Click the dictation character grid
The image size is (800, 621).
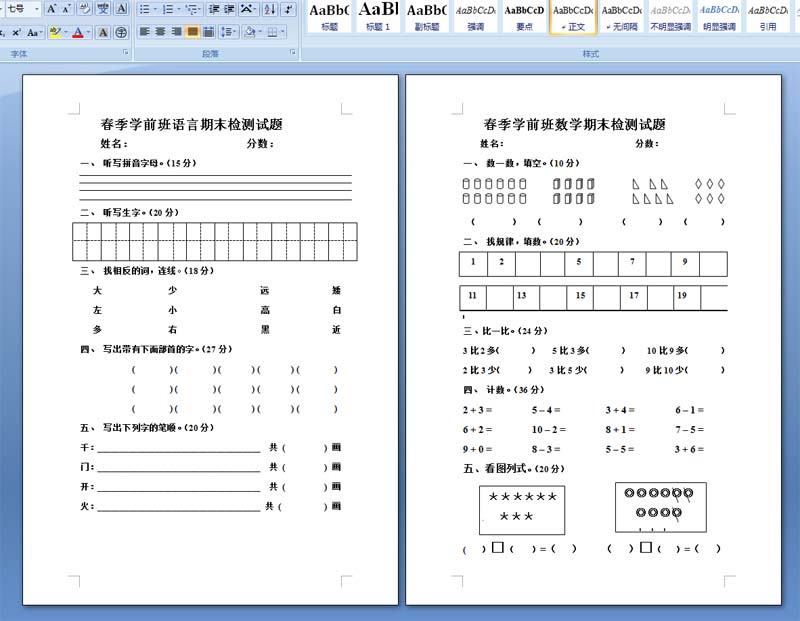pos(215,242)
